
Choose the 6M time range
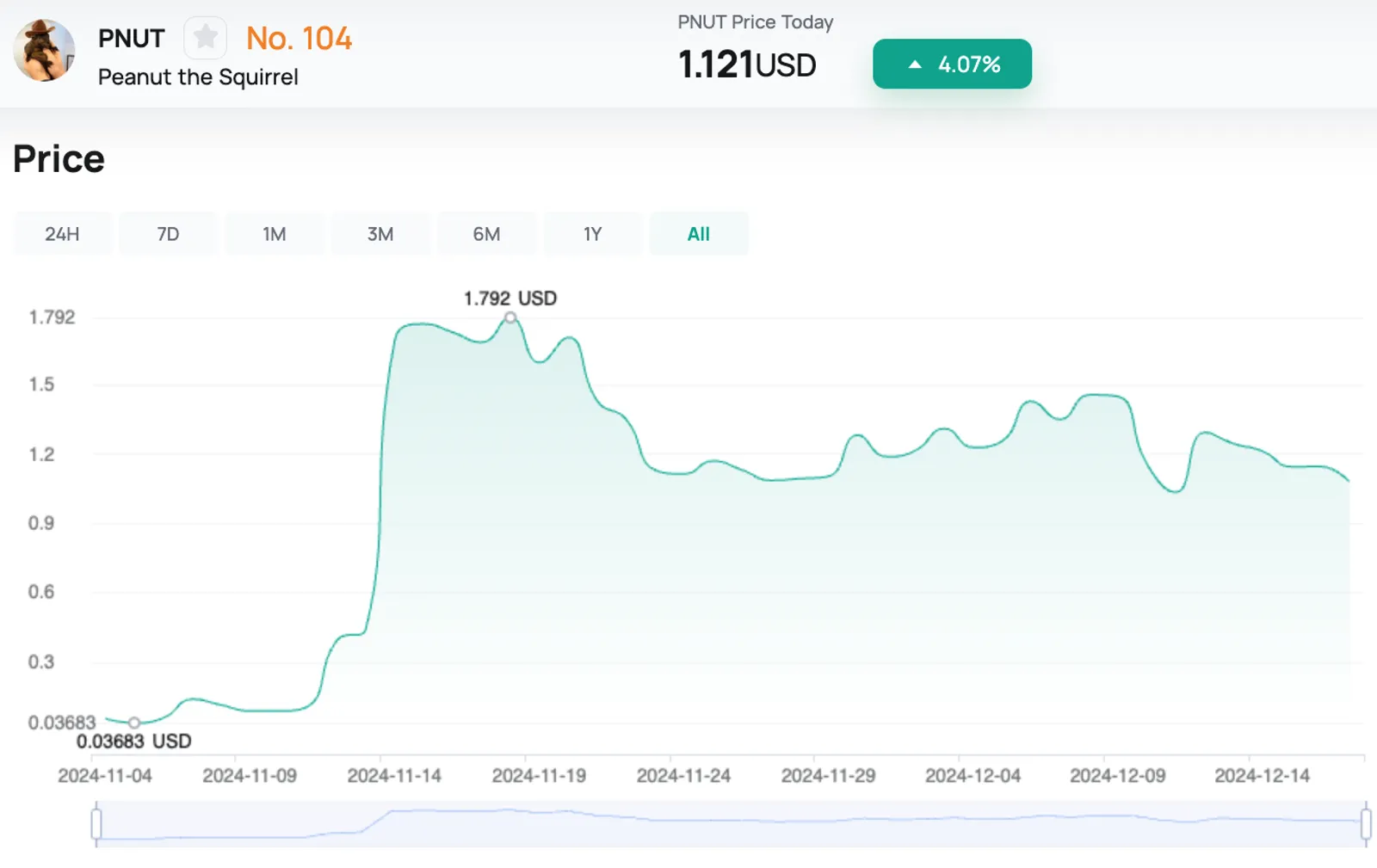point(486,234)
